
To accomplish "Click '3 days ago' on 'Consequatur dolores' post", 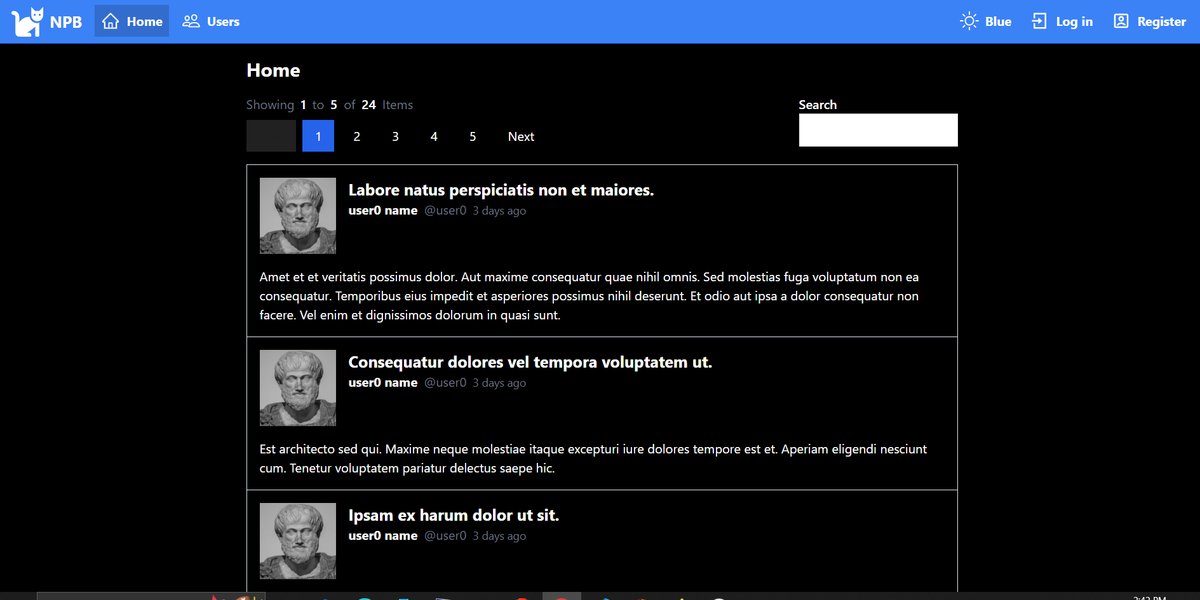I will [499, 383].
